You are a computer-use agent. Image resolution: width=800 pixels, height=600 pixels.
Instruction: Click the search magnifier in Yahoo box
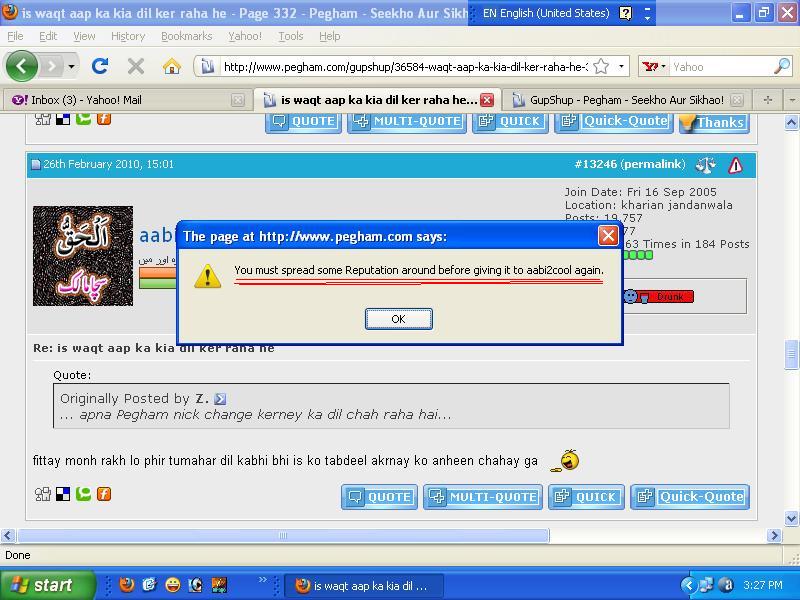click(x=781, y=67)
